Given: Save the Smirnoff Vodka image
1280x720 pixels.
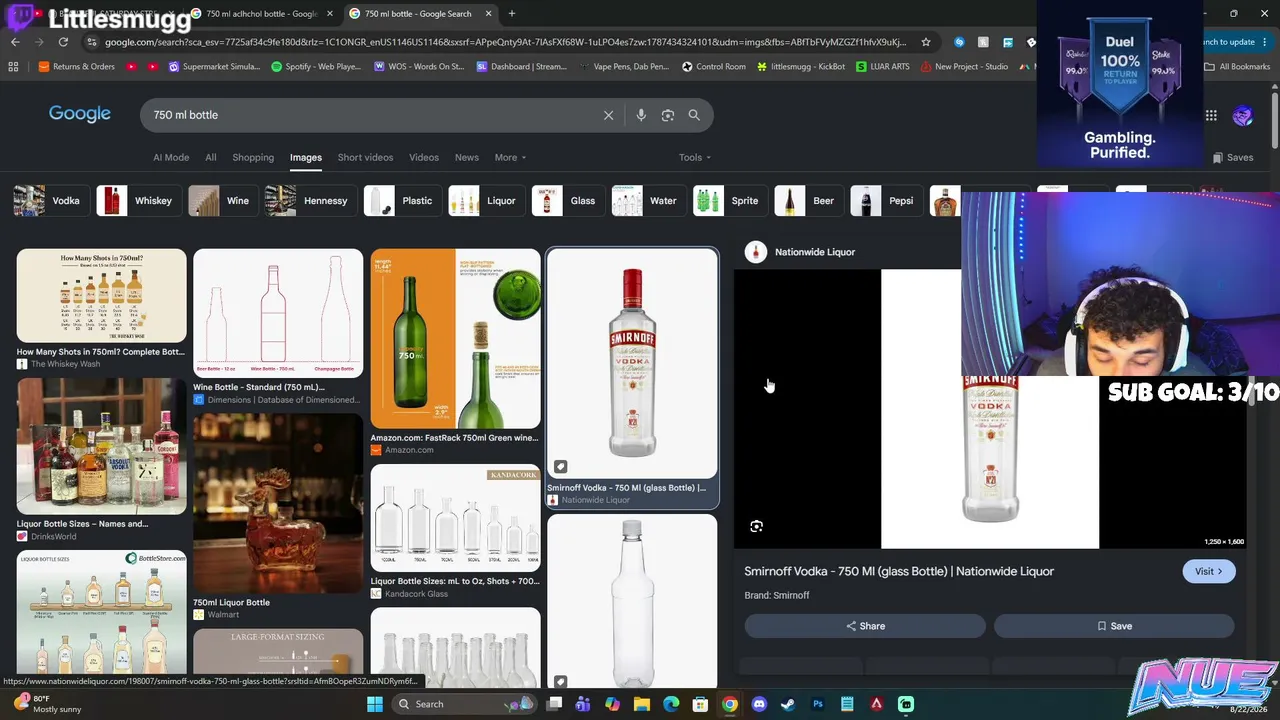Looking at the screenshot, I should coord(1114,626).
